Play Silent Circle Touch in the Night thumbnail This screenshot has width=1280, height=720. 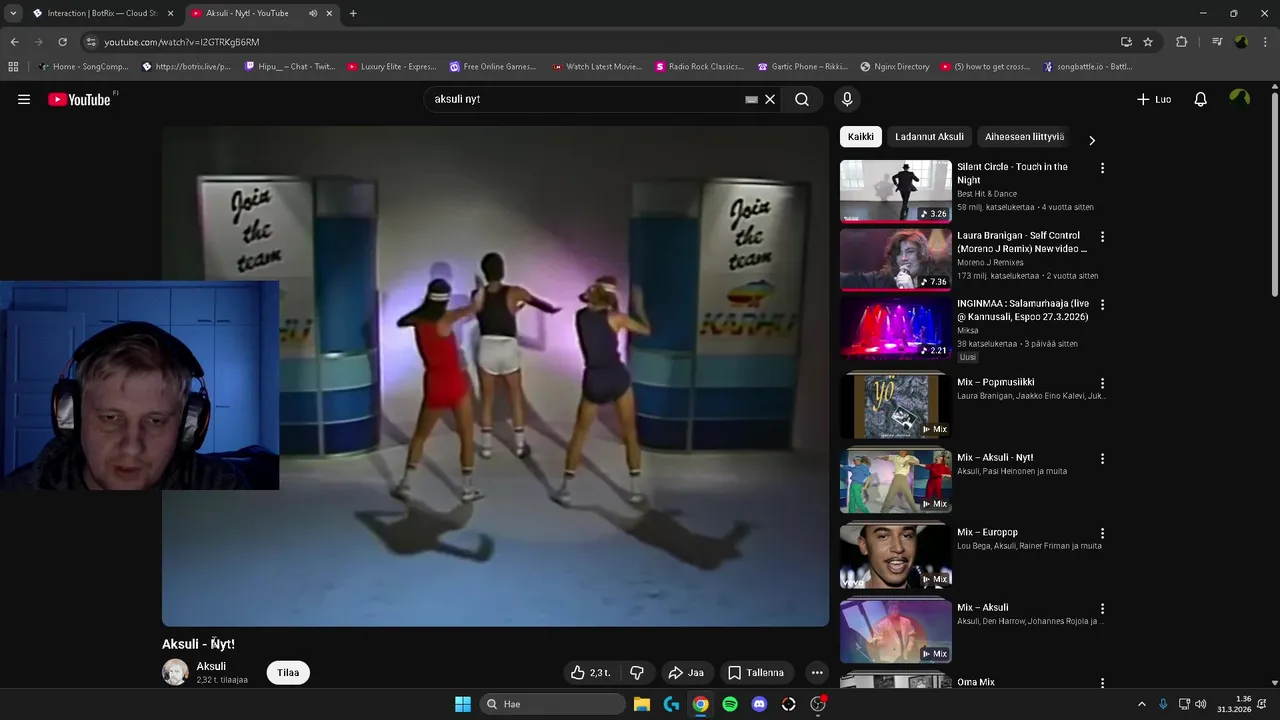pos(895,191)
